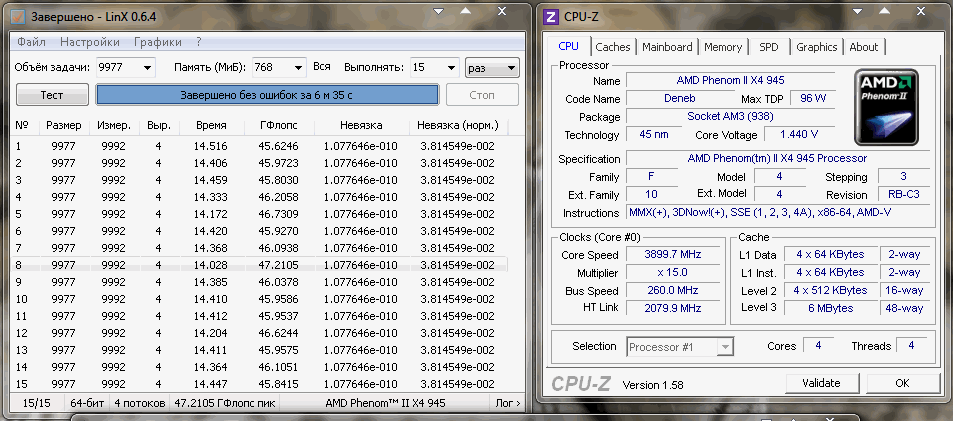Open the ? help menu in LinX

199,42
